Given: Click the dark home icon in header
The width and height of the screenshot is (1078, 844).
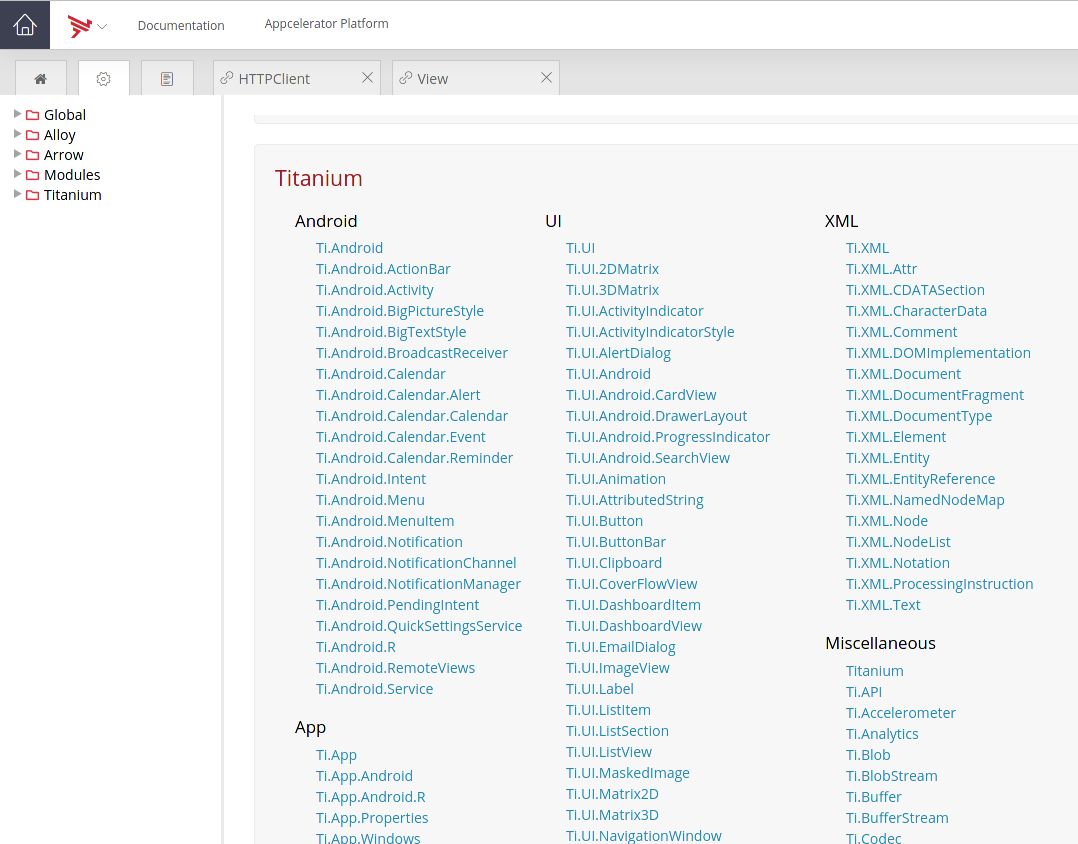Looking at the screenshot, I should 25,25.
